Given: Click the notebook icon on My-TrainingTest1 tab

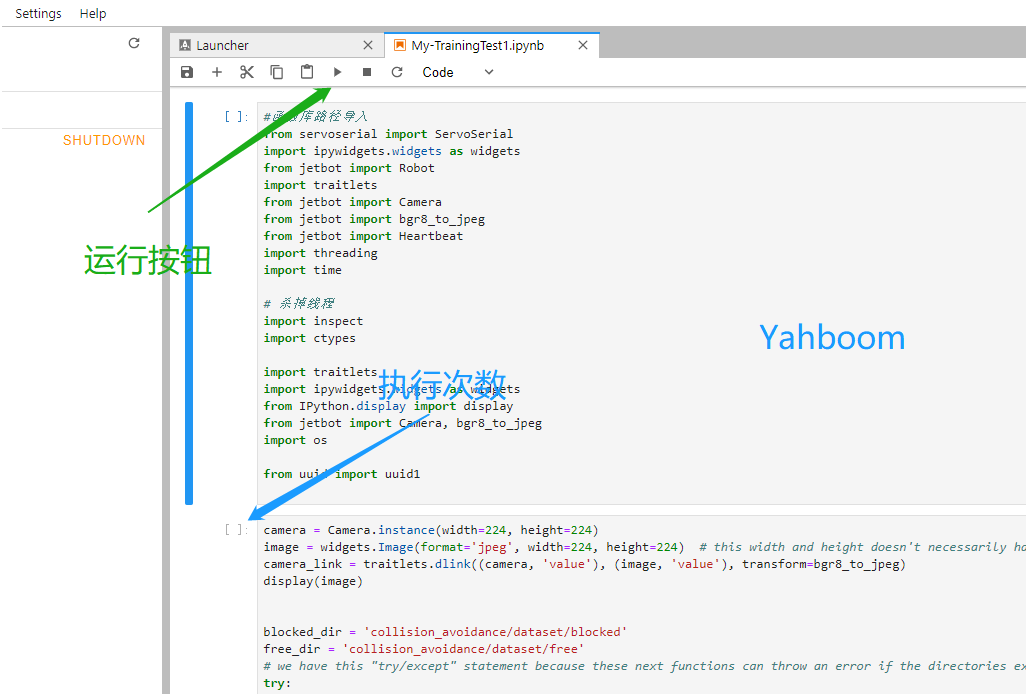Looking at the screenshot, I should 399,45.
